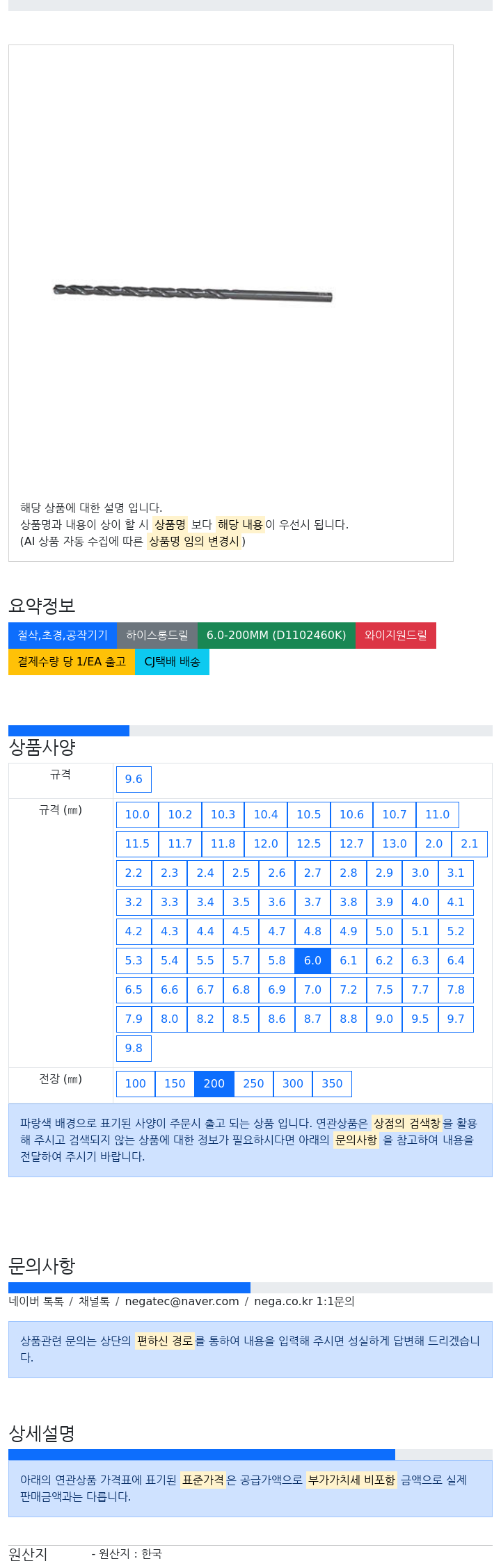Select the highlighted 6.0 mm size

[312, 960]
